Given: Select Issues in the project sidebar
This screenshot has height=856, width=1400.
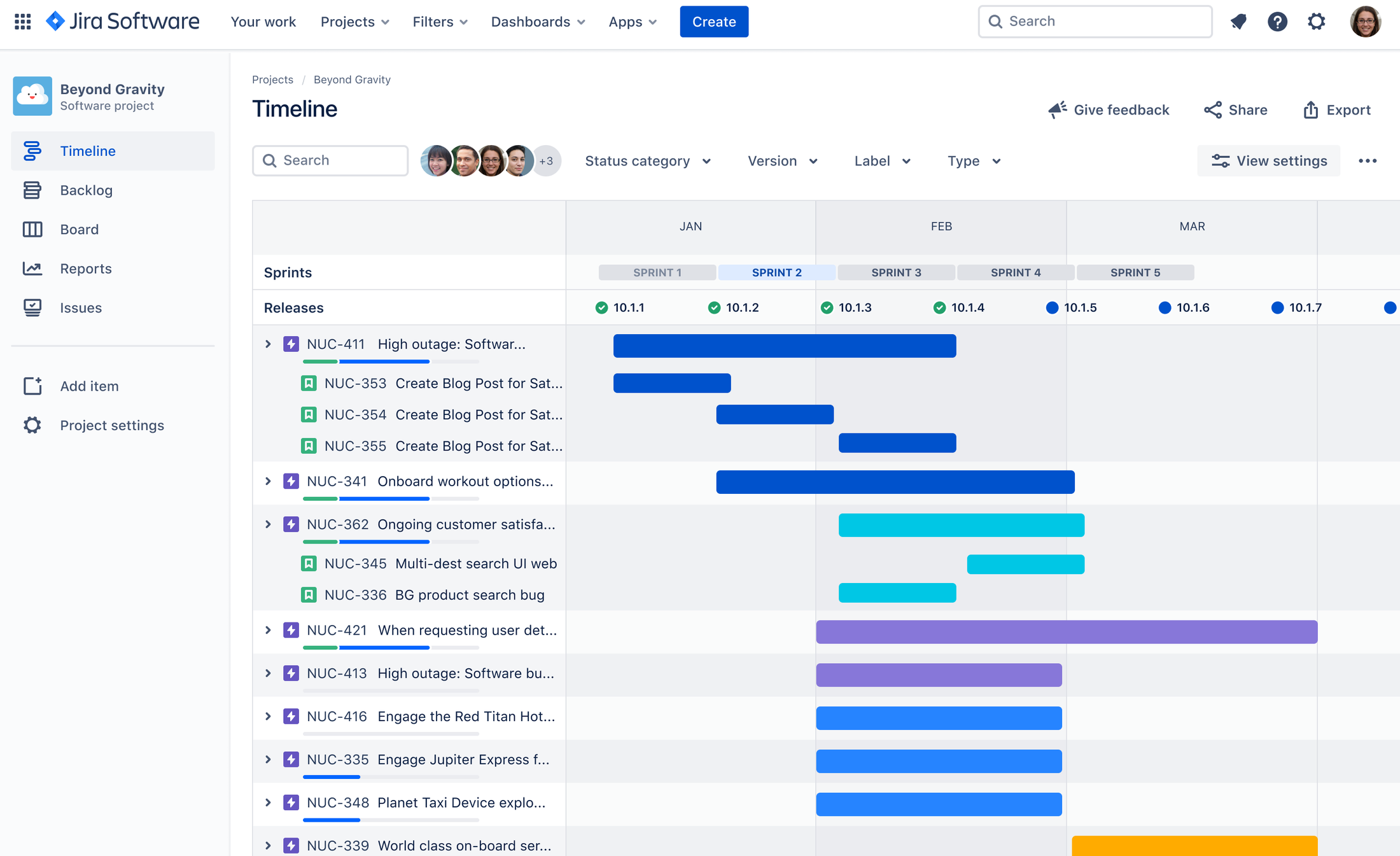Looking at the screenshot, I should coord(32,307).
